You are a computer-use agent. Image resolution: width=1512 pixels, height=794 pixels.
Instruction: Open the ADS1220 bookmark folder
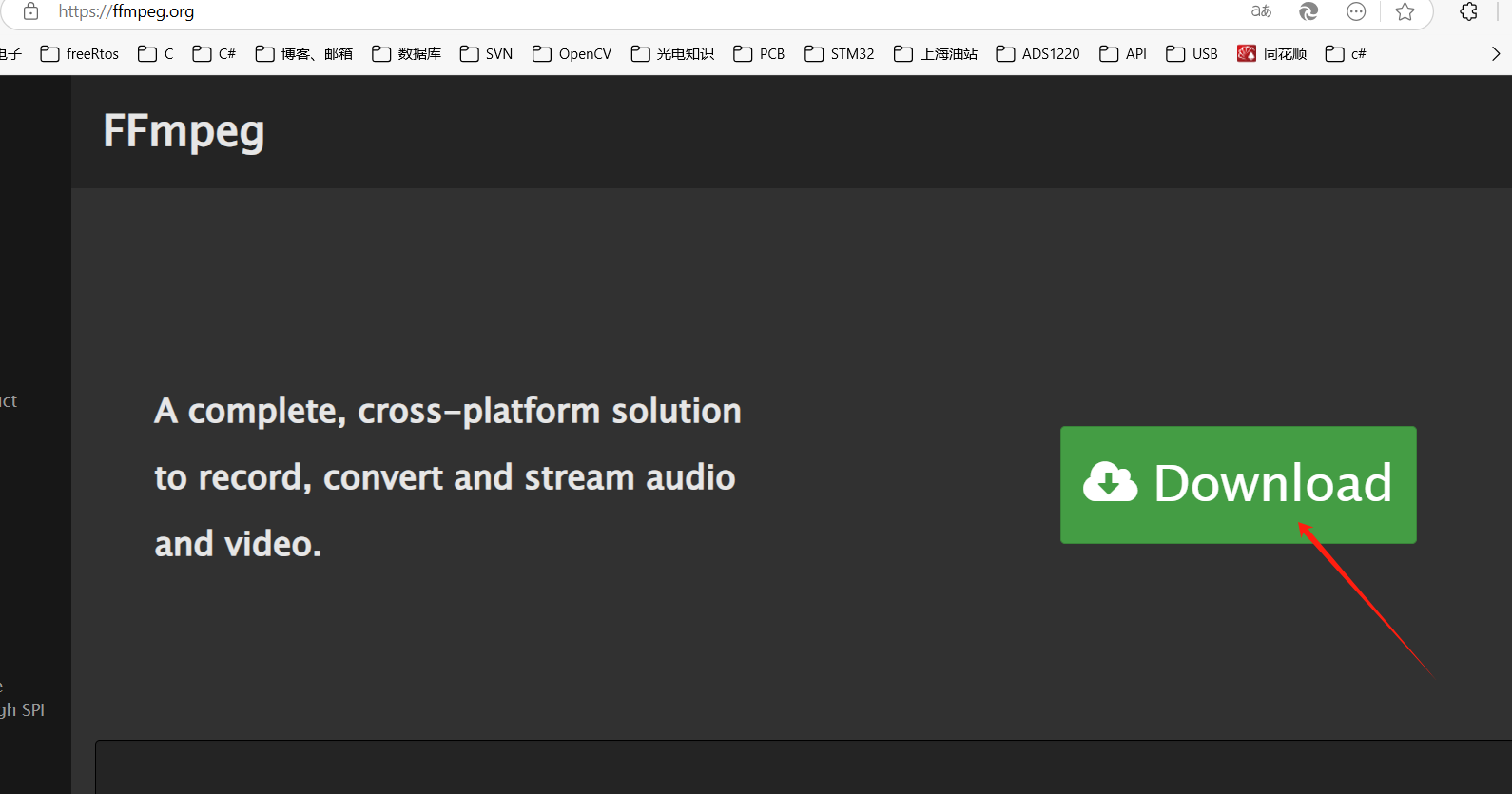pos(1037,54)
